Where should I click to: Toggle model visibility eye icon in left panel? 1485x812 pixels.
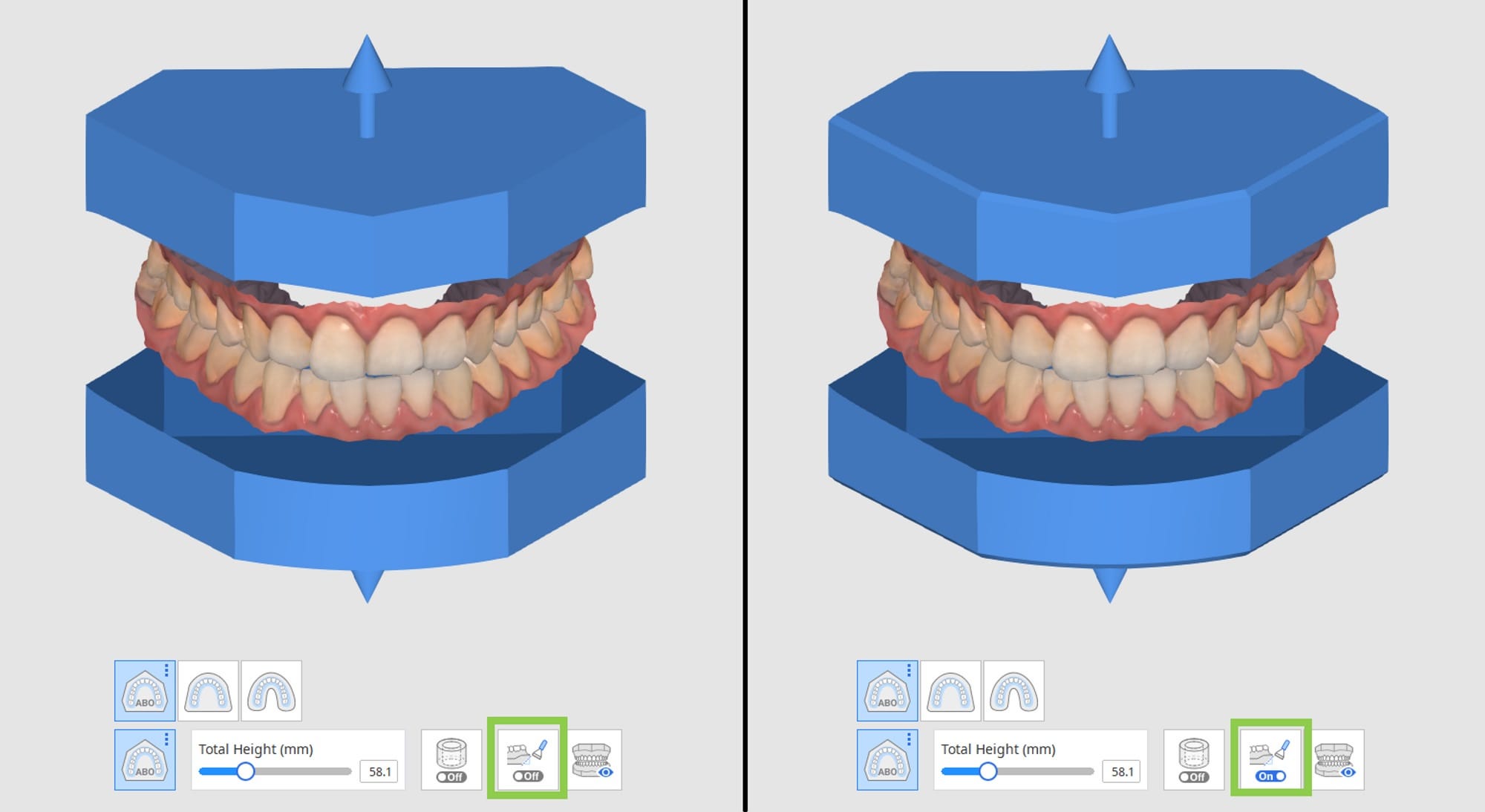(593, 759)
